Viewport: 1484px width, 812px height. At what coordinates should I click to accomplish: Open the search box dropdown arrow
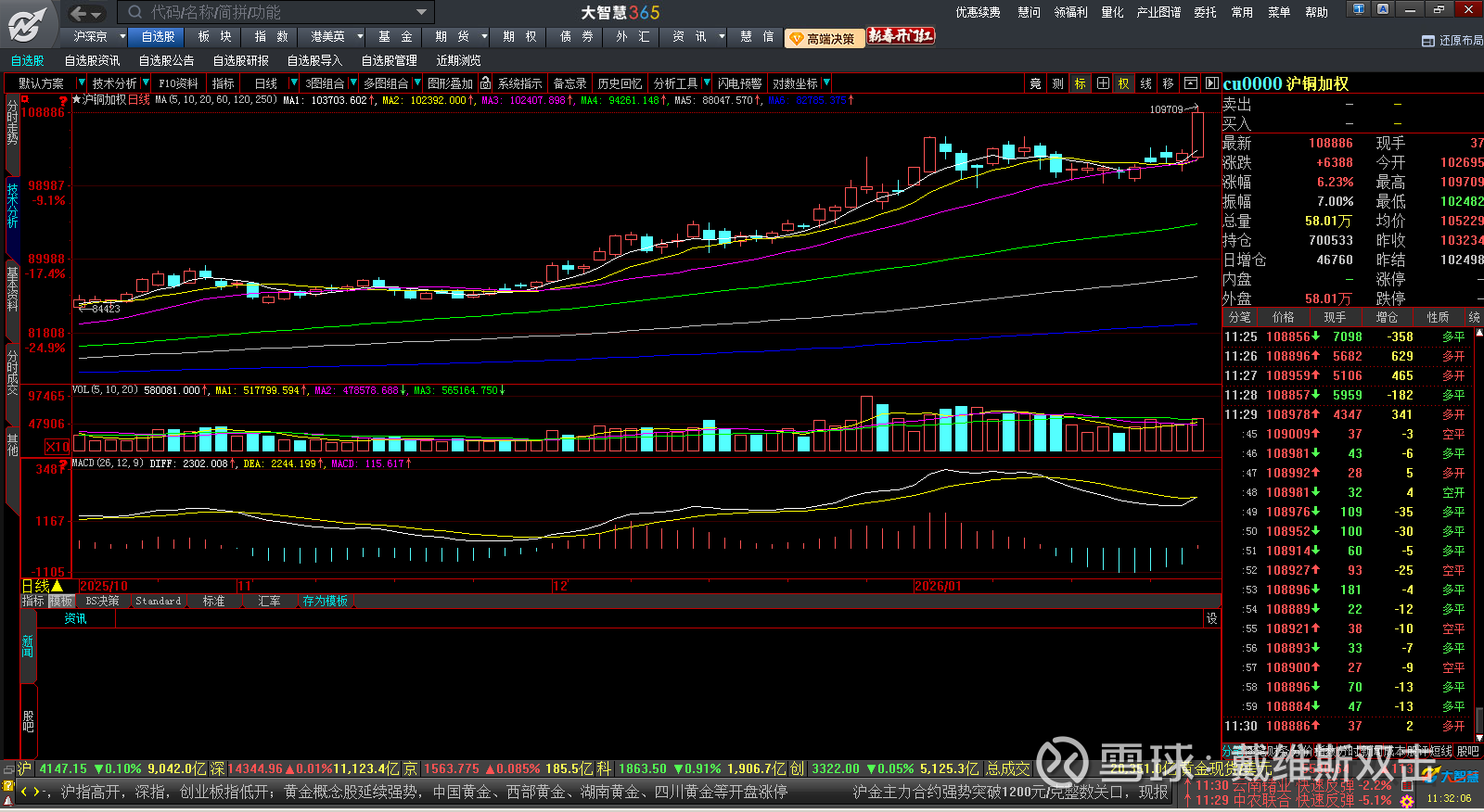click(x=422, y=12)
